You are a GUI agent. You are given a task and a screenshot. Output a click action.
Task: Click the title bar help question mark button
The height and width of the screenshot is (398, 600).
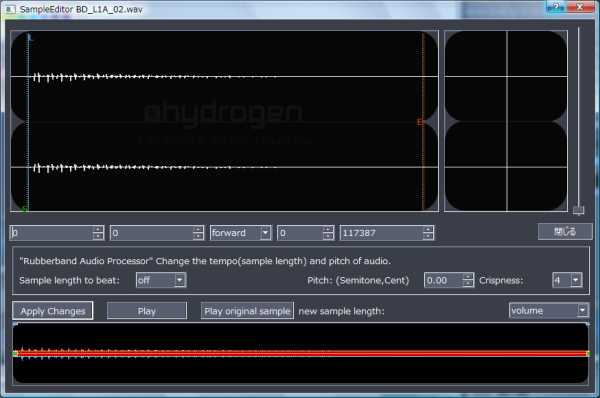[x=556, y=7]
